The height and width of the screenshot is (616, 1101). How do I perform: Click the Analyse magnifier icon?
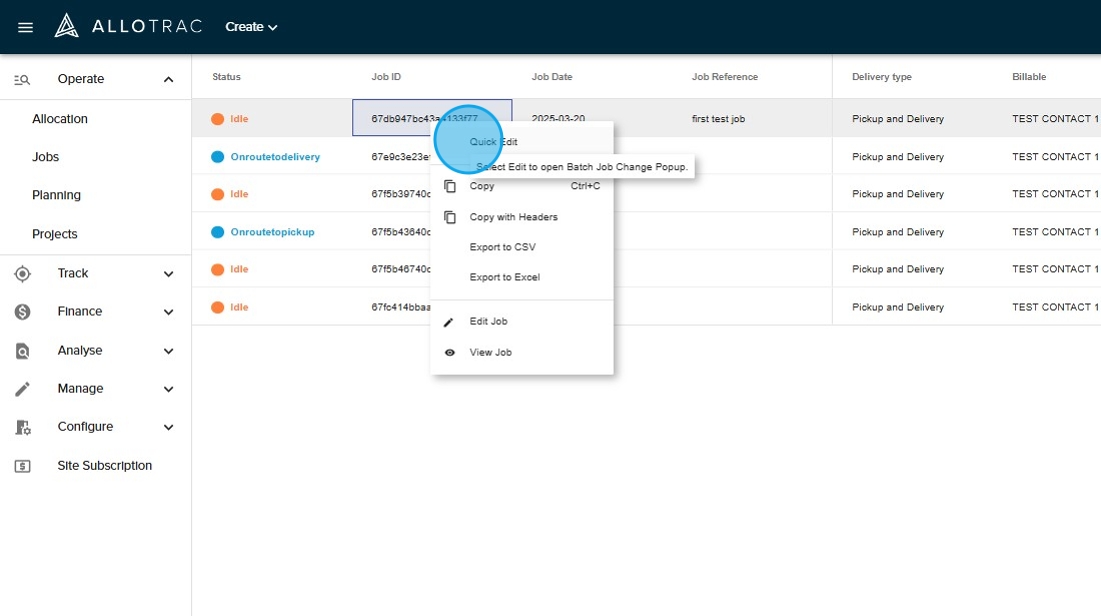coord(22,351)
